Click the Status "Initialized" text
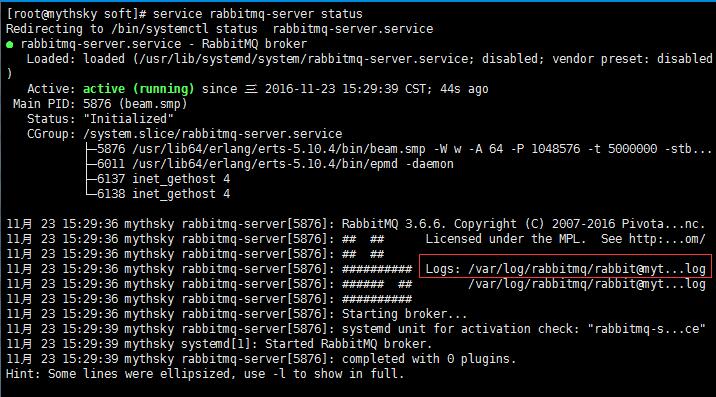The image size is (716, 397). (128, 119)
